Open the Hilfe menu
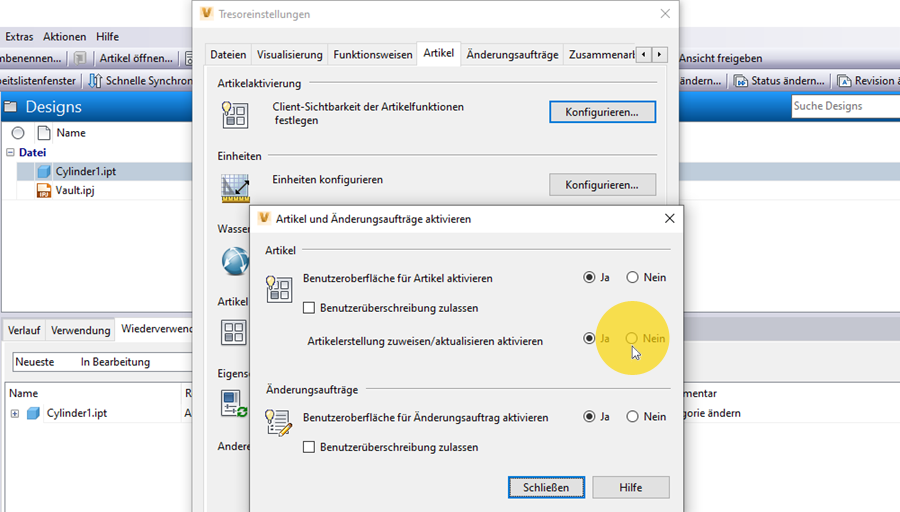Screen dimensions: 900x512 pos(107,37)
